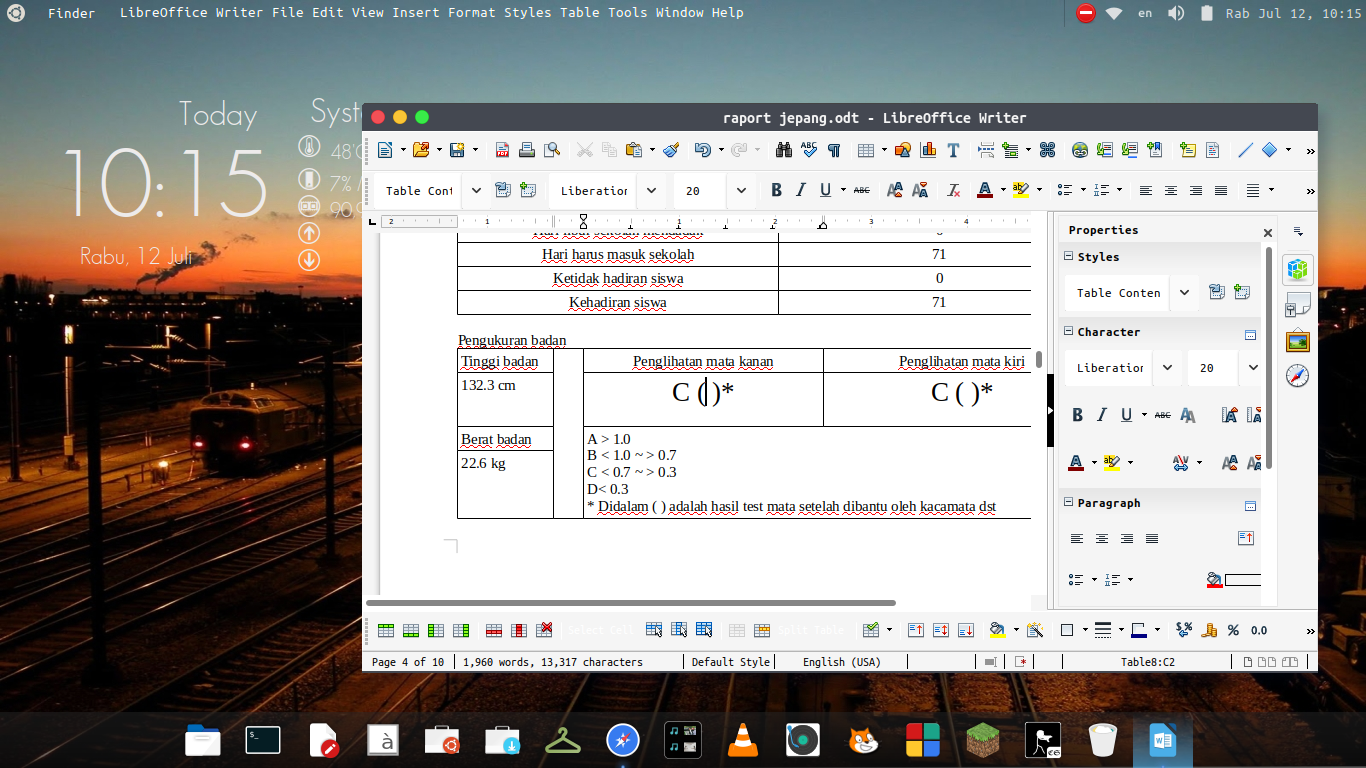
Task: Open the Navigator deck in the sidebar
Action: (x=1297, y=378)
